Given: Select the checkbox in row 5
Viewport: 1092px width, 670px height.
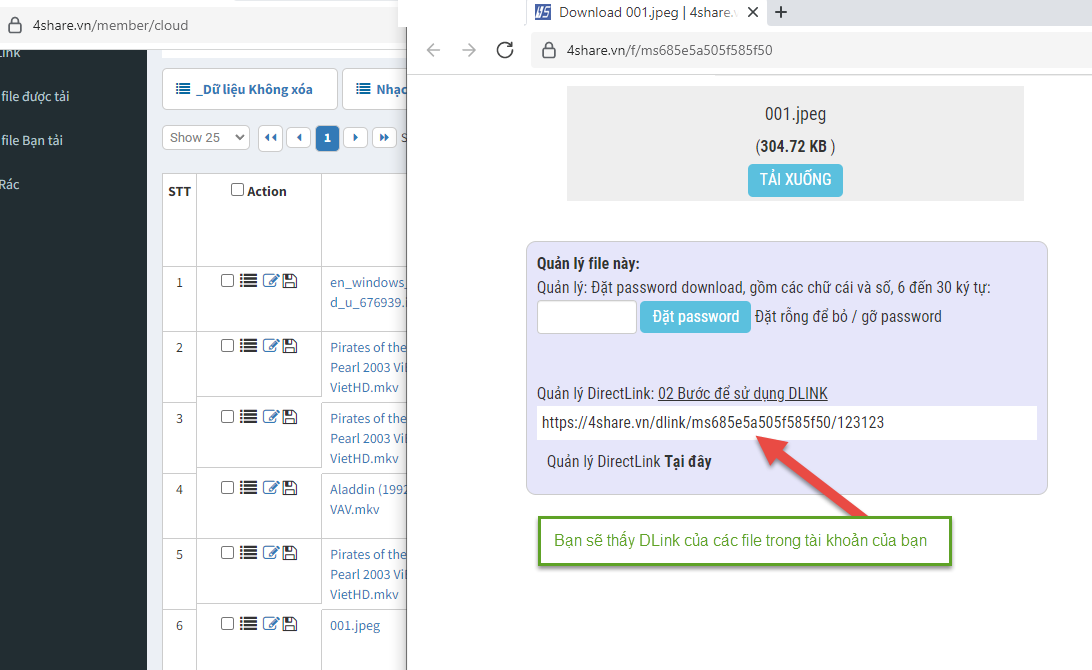Looking at the screenshot, I should click(227, 553).
